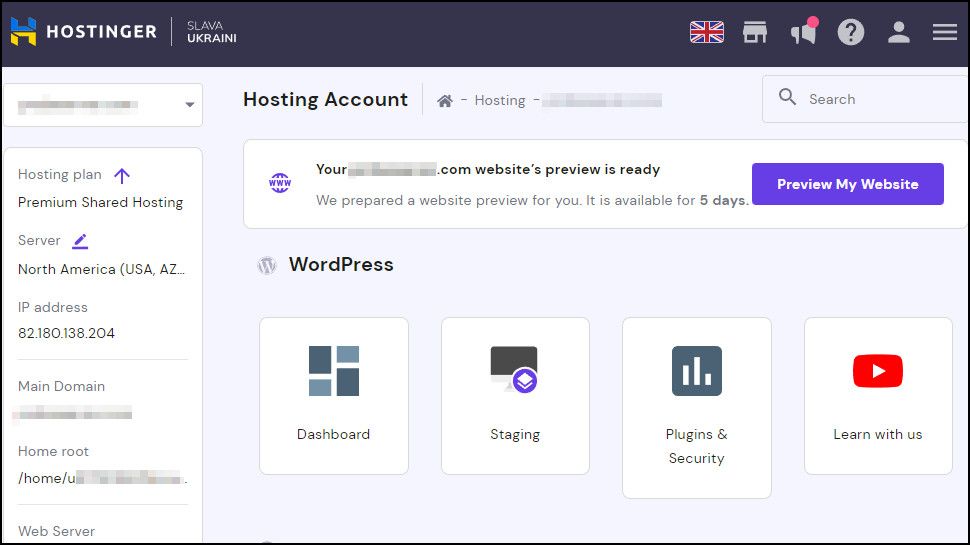Open the help question mark icon
Screen dimensions: 970x545
(851, 32)
